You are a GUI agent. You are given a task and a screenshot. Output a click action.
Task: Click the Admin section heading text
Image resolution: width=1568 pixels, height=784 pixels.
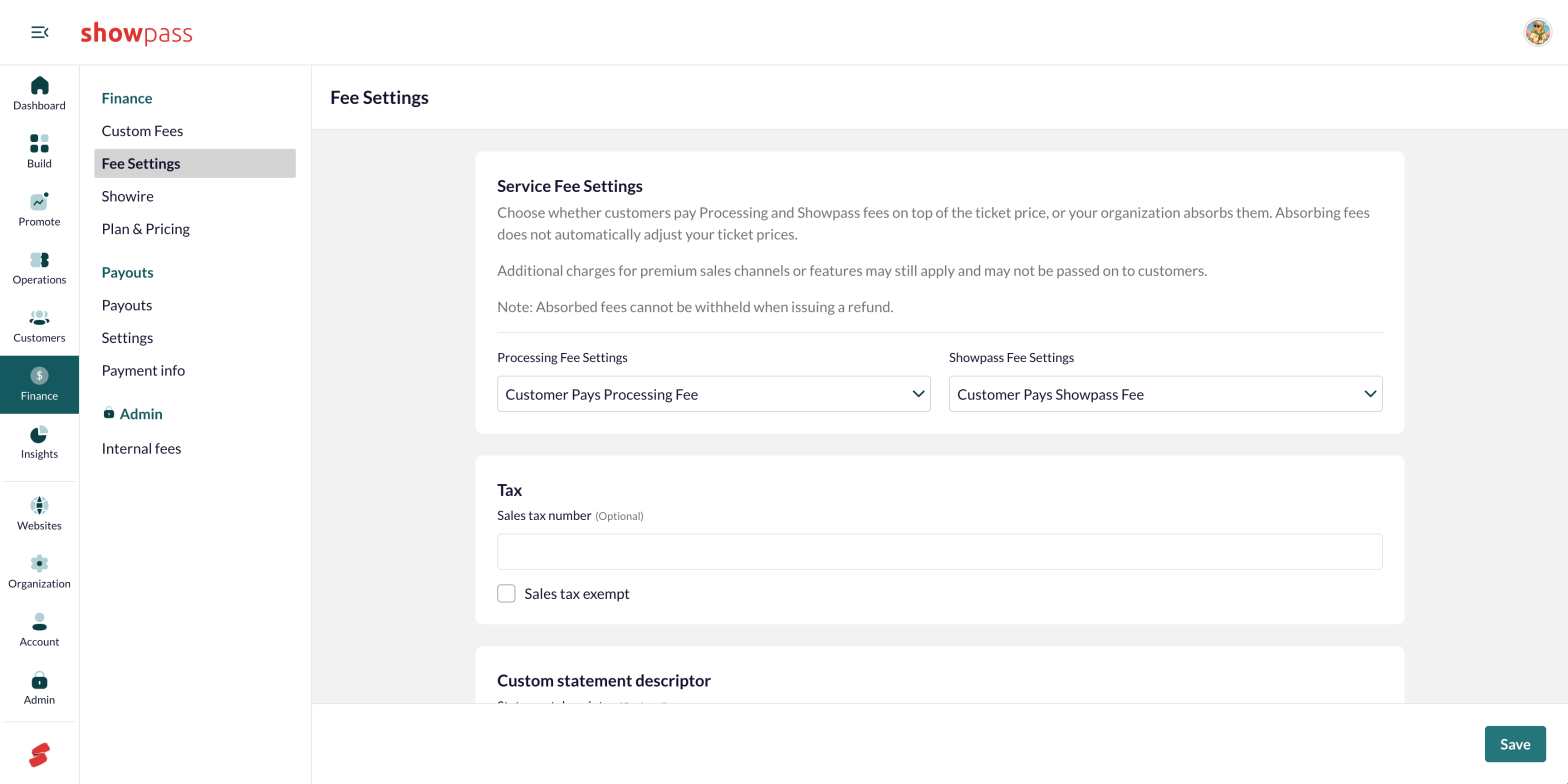click(x=141, y=414)
